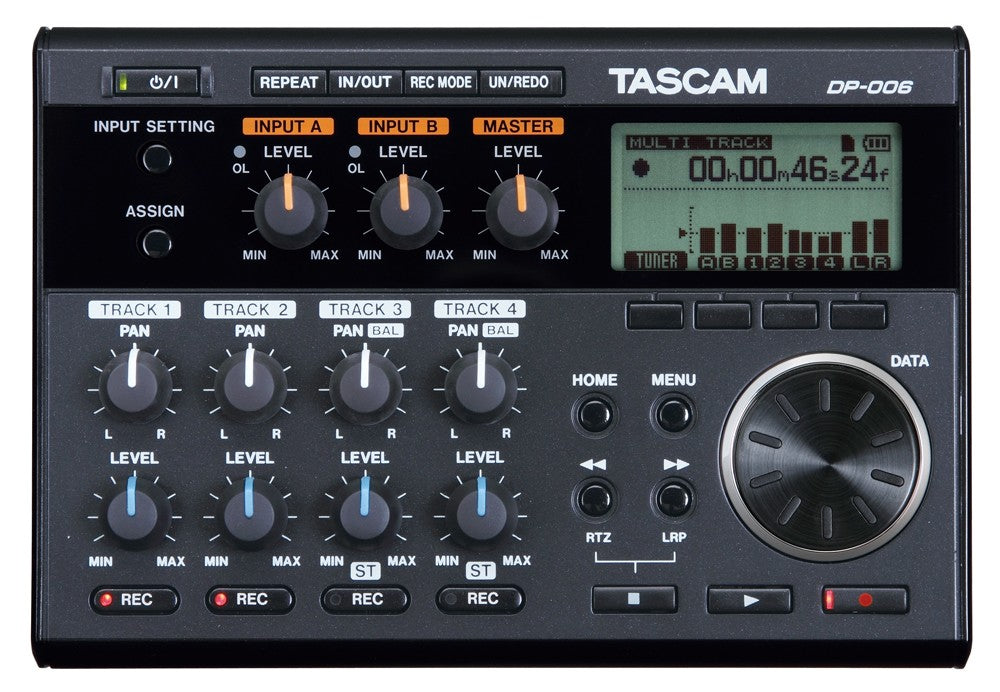Tap the fast-forward button above LRP
Viewport: 1000px width, 692px height.
click(x=673, y=499)
